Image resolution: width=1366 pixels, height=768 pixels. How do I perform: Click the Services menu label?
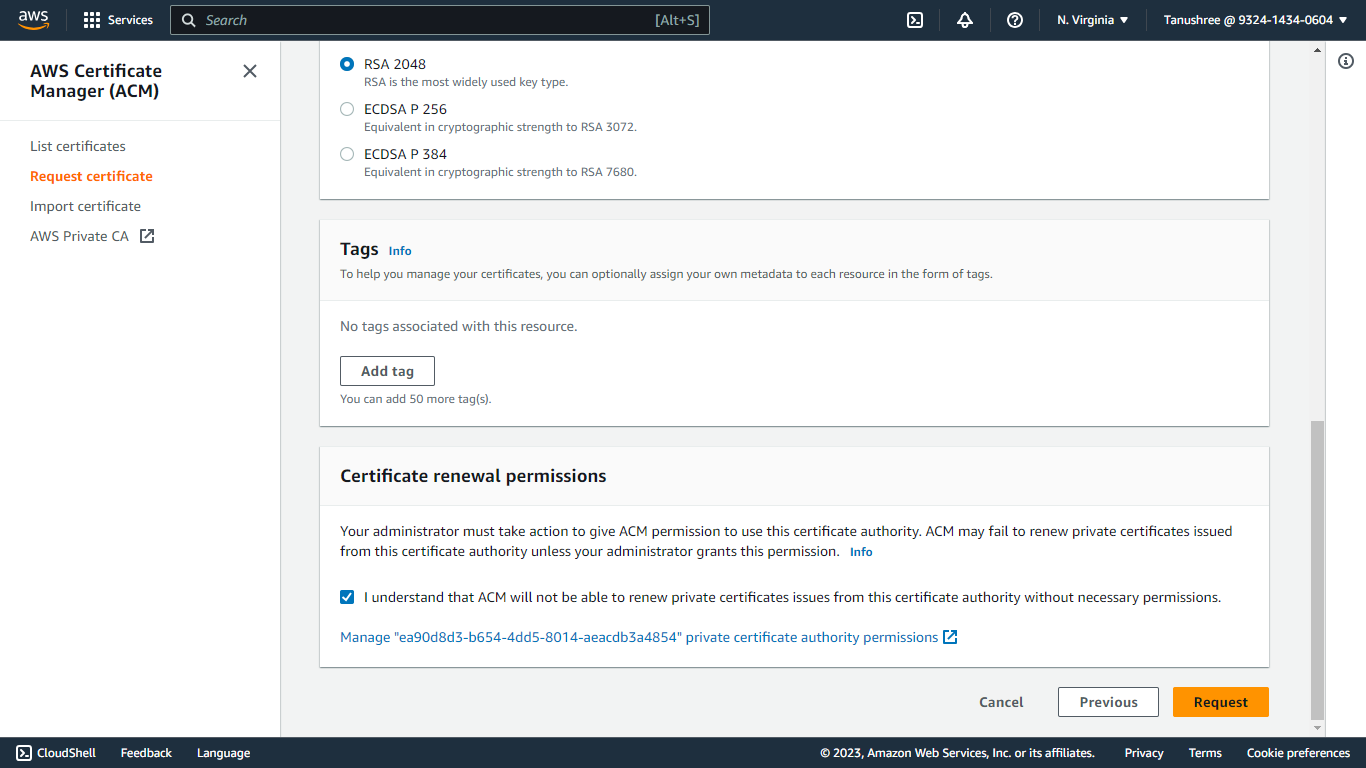130,20
